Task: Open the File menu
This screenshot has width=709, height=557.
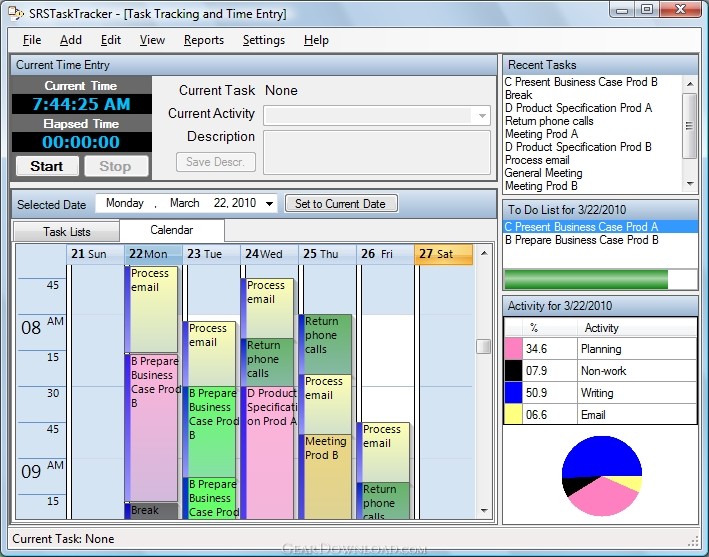Action: point(32,40)
